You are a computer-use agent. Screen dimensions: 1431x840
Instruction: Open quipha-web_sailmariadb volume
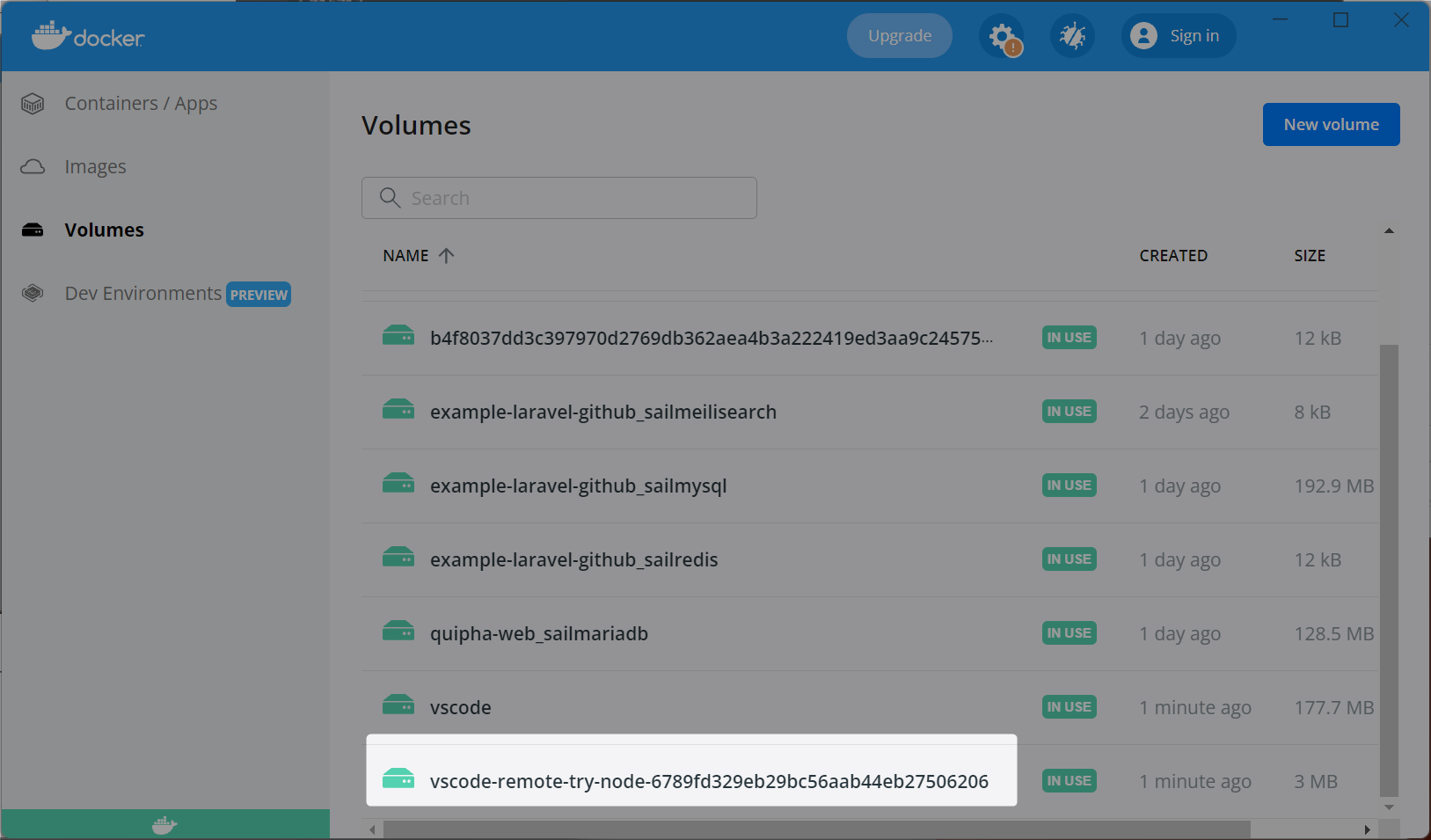539,634
